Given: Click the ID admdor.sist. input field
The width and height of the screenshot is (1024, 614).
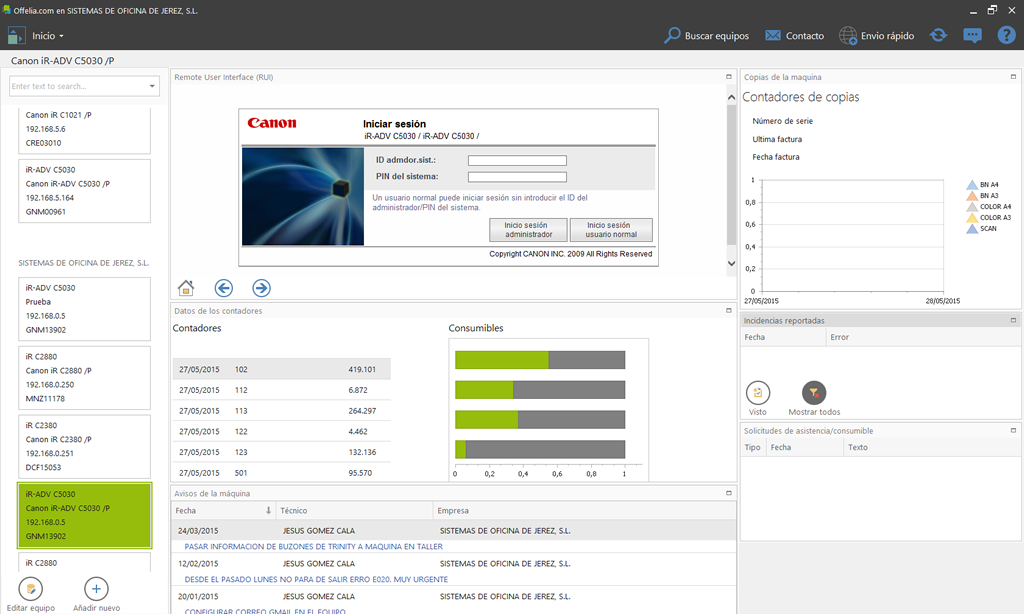Looking at the screenshot, I should [517, 160].
